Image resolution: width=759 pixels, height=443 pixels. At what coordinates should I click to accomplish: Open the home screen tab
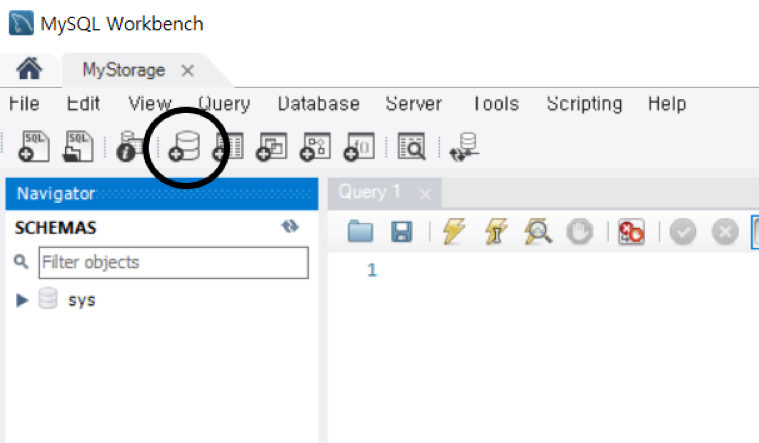29,69
